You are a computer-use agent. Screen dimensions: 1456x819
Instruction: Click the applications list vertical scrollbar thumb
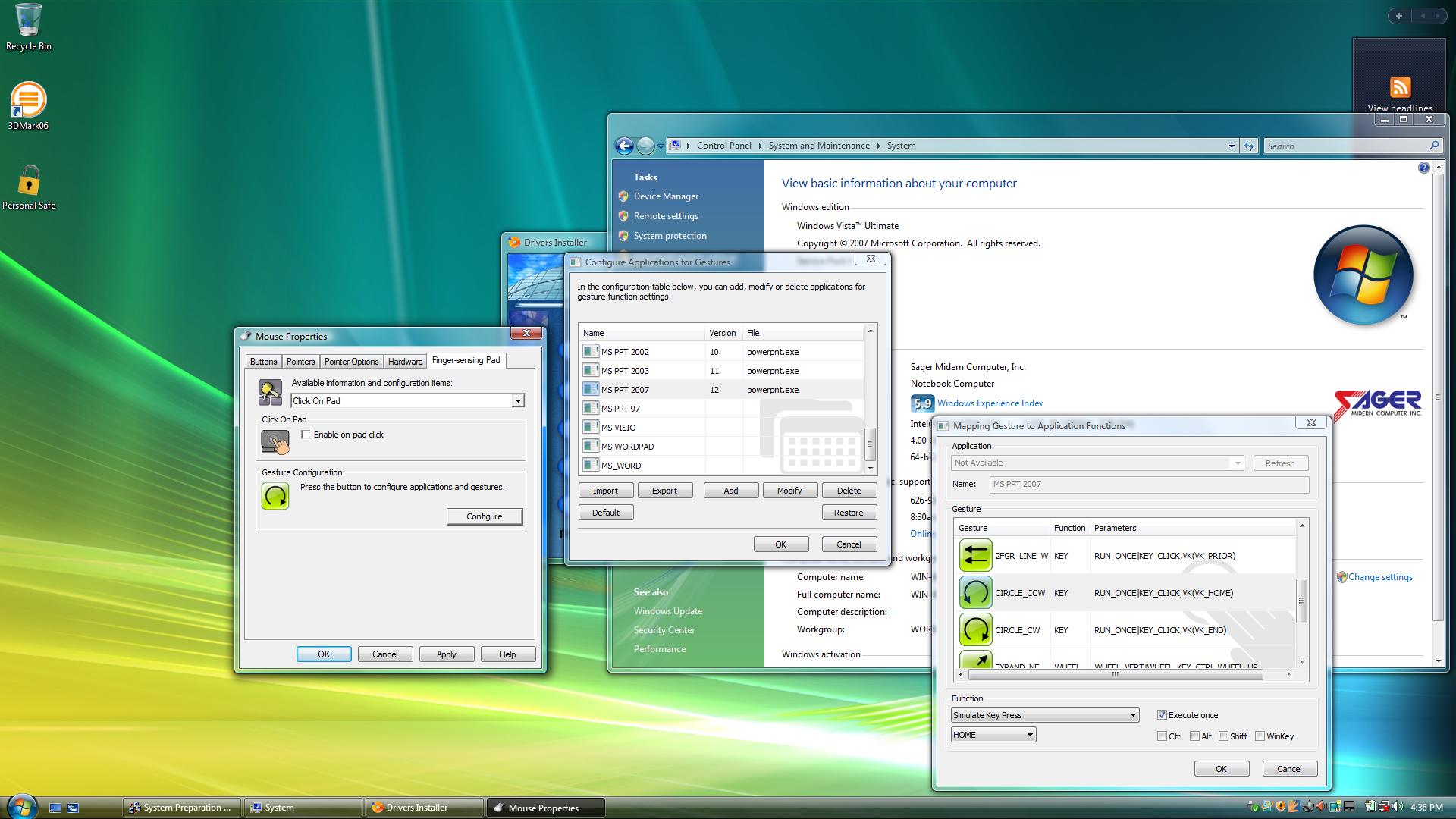pos(870,444)
